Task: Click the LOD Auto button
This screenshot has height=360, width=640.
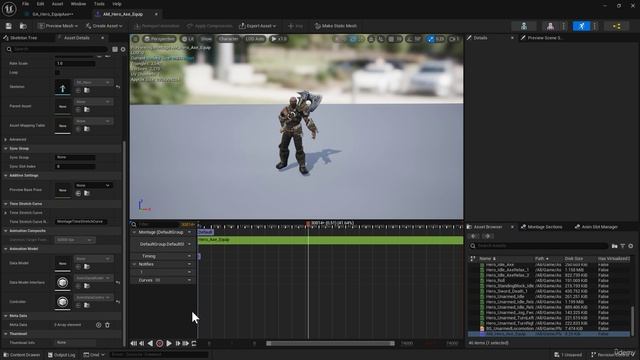Action: (x=255, y=39)
